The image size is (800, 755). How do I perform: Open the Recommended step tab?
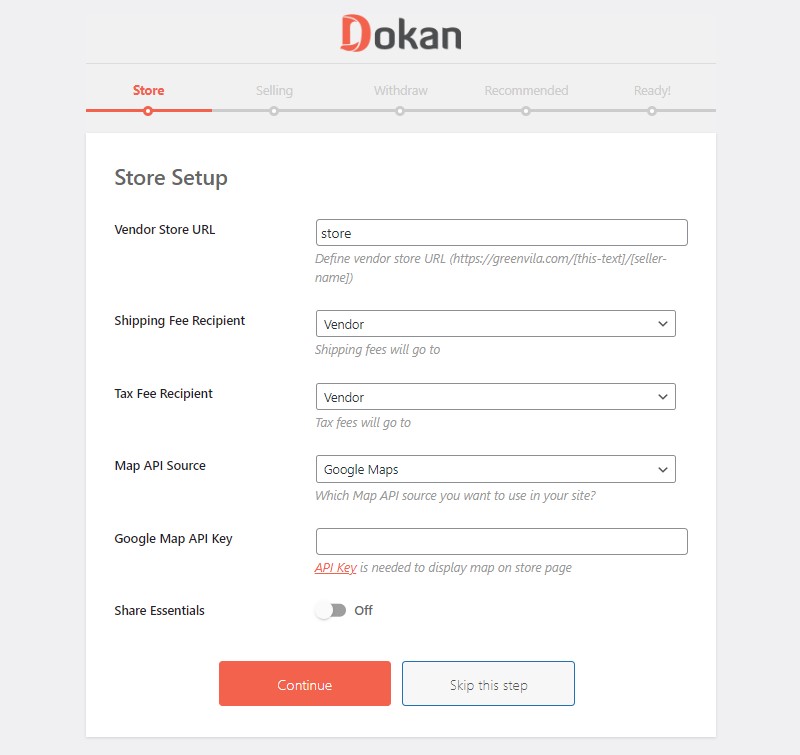[x=526, y=90]
